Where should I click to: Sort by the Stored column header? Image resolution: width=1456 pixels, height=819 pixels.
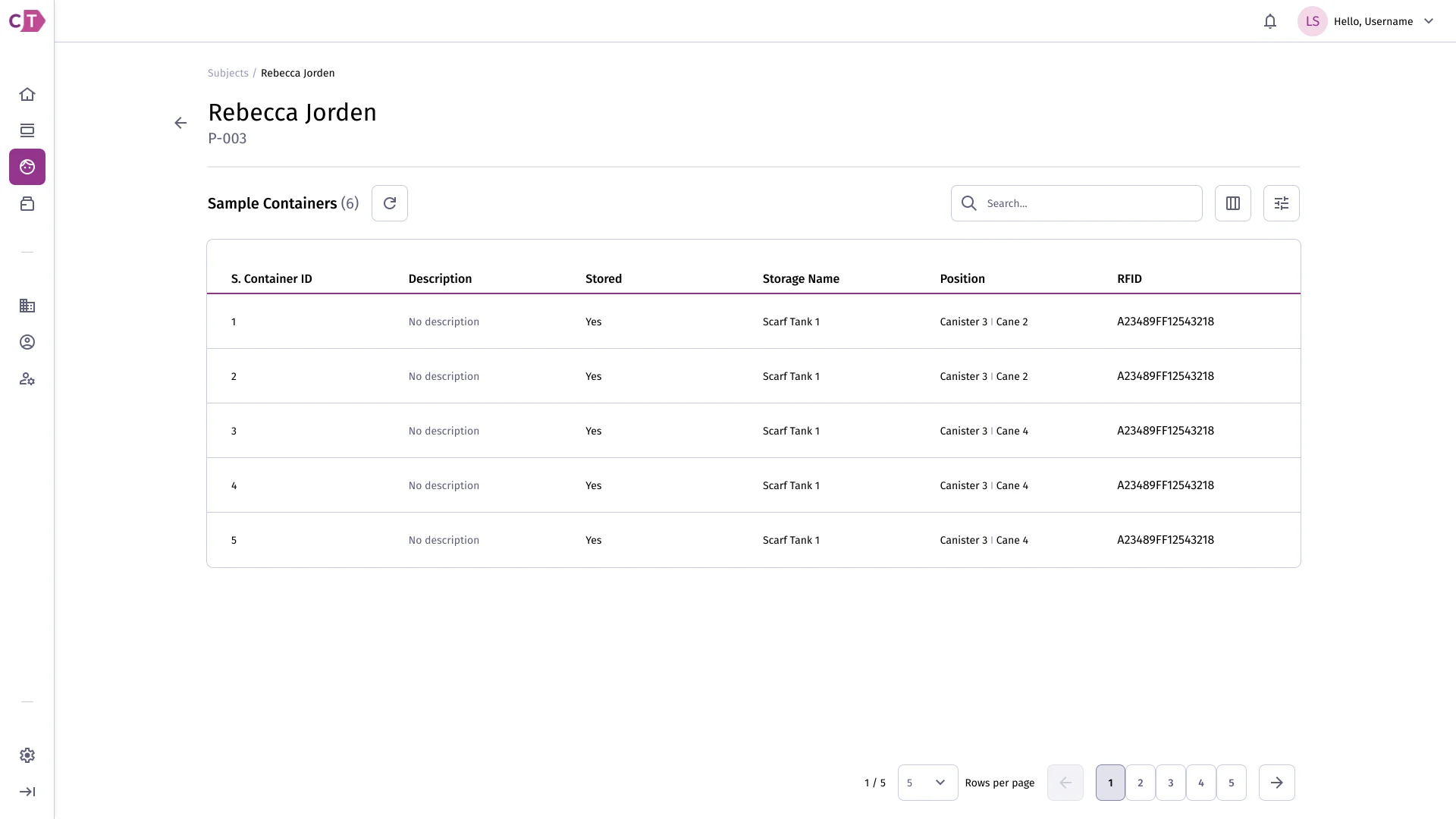[x=604, y=279]
